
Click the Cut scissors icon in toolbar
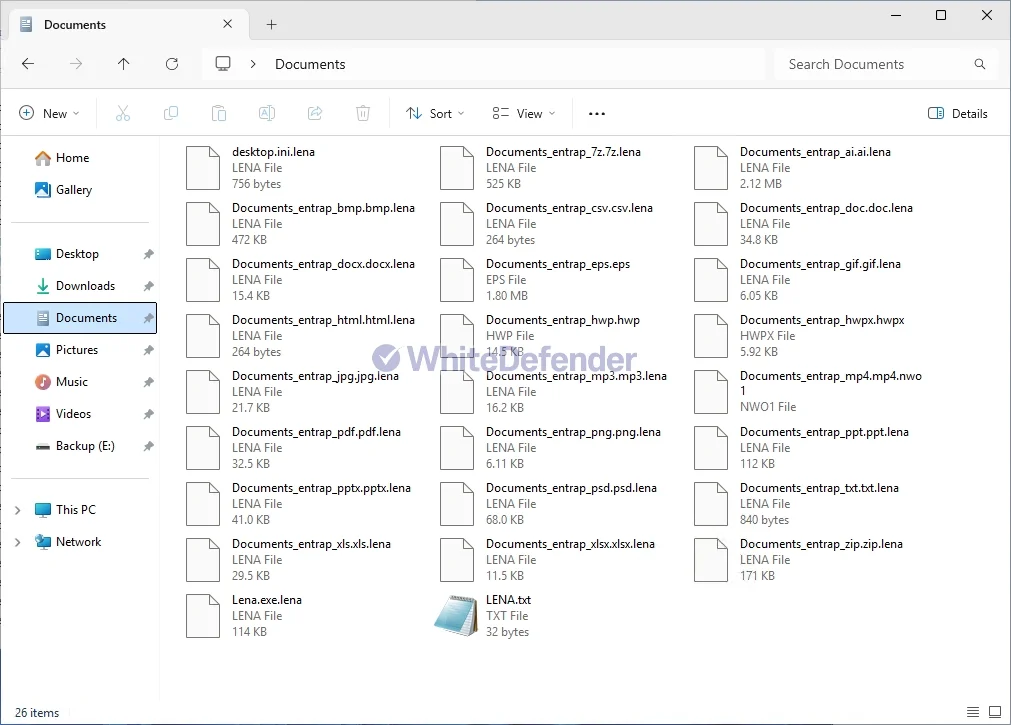[123, 114]
